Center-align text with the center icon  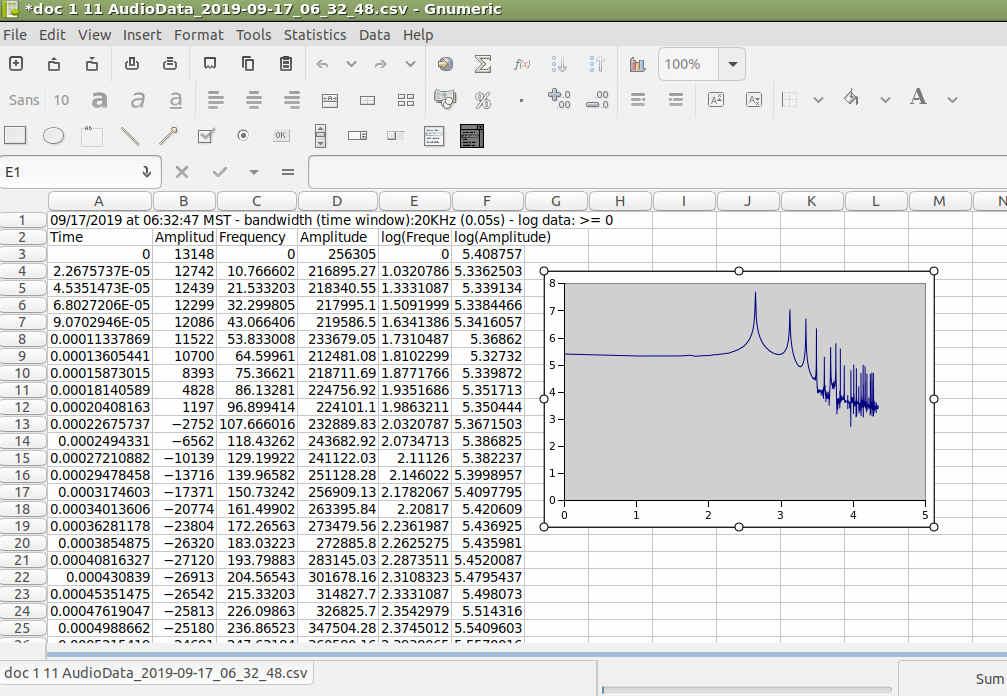[254, 100]
